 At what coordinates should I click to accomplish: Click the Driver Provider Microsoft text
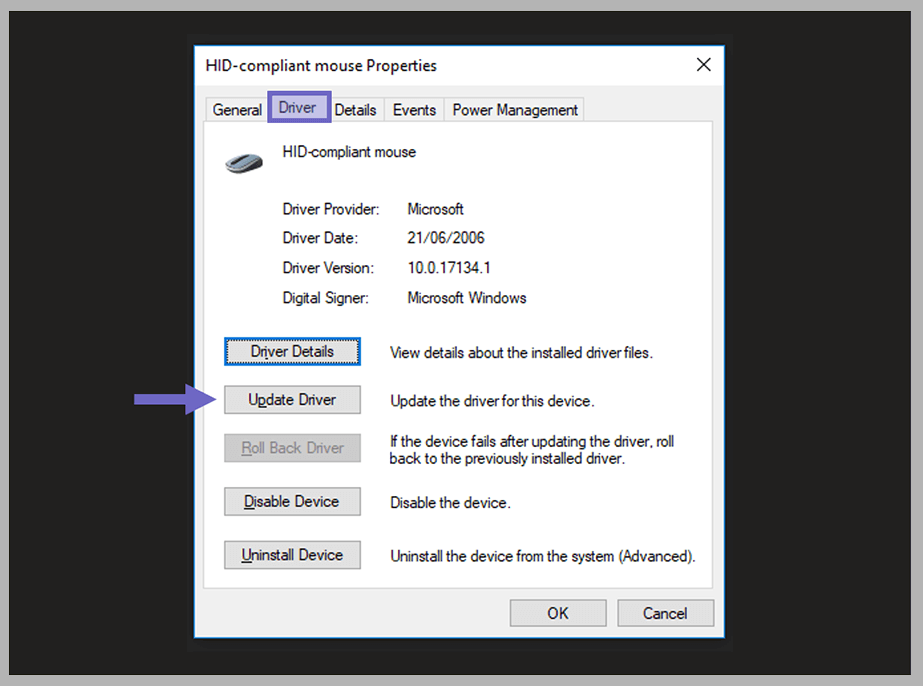coord(435,209)
